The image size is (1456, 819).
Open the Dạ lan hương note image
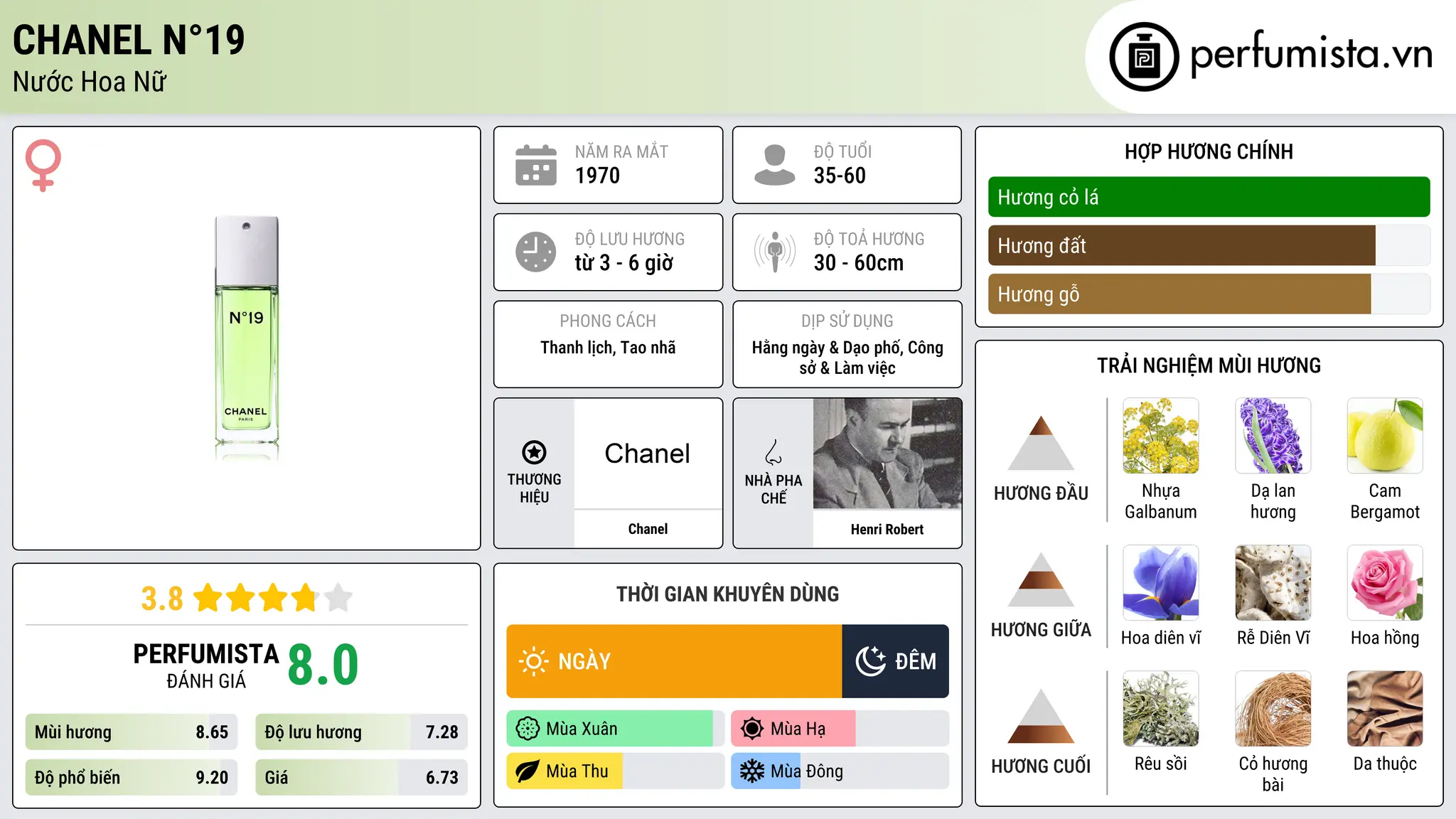click(1273, 436)
